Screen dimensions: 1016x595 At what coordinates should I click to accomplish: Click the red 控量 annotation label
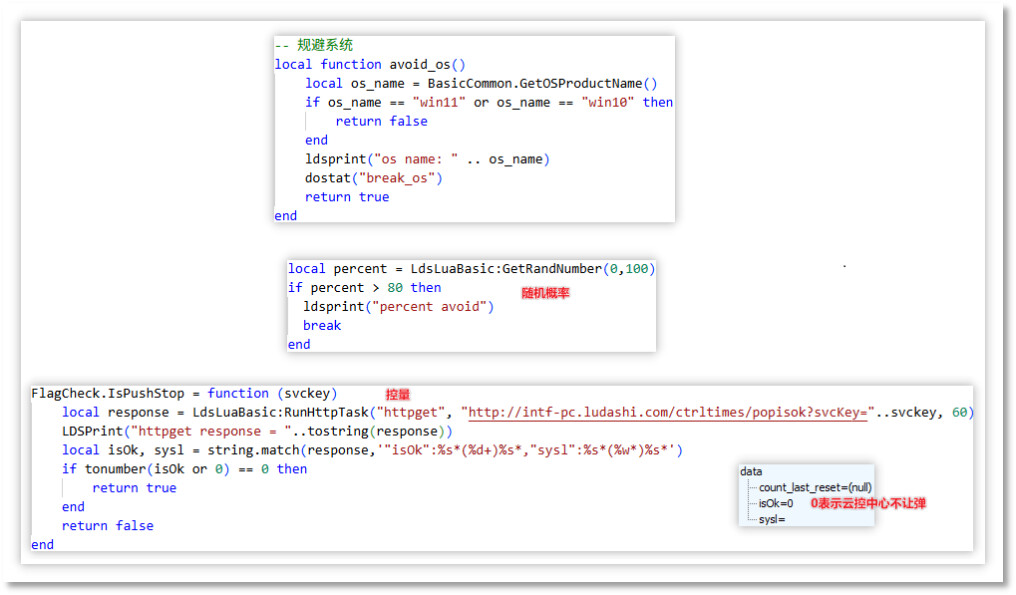click(398, 395)
